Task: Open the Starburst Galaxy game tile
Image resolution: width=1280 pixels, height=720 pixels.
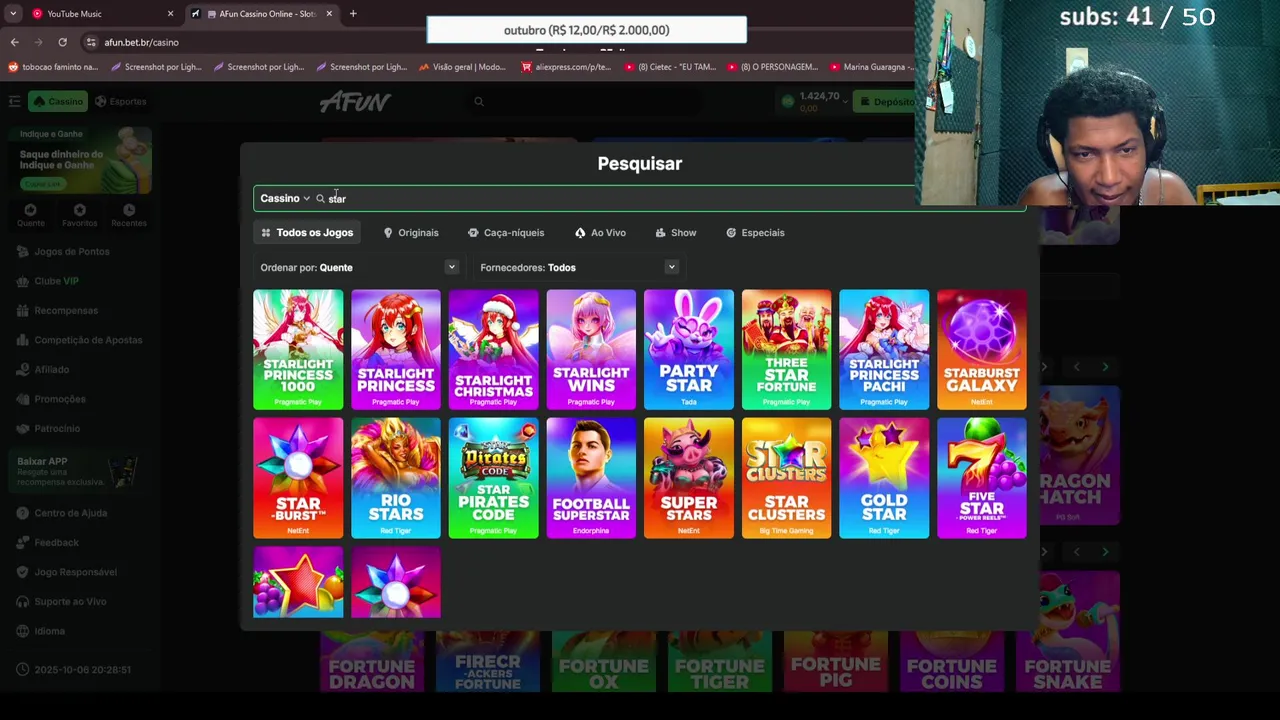Action: [982, 349]
